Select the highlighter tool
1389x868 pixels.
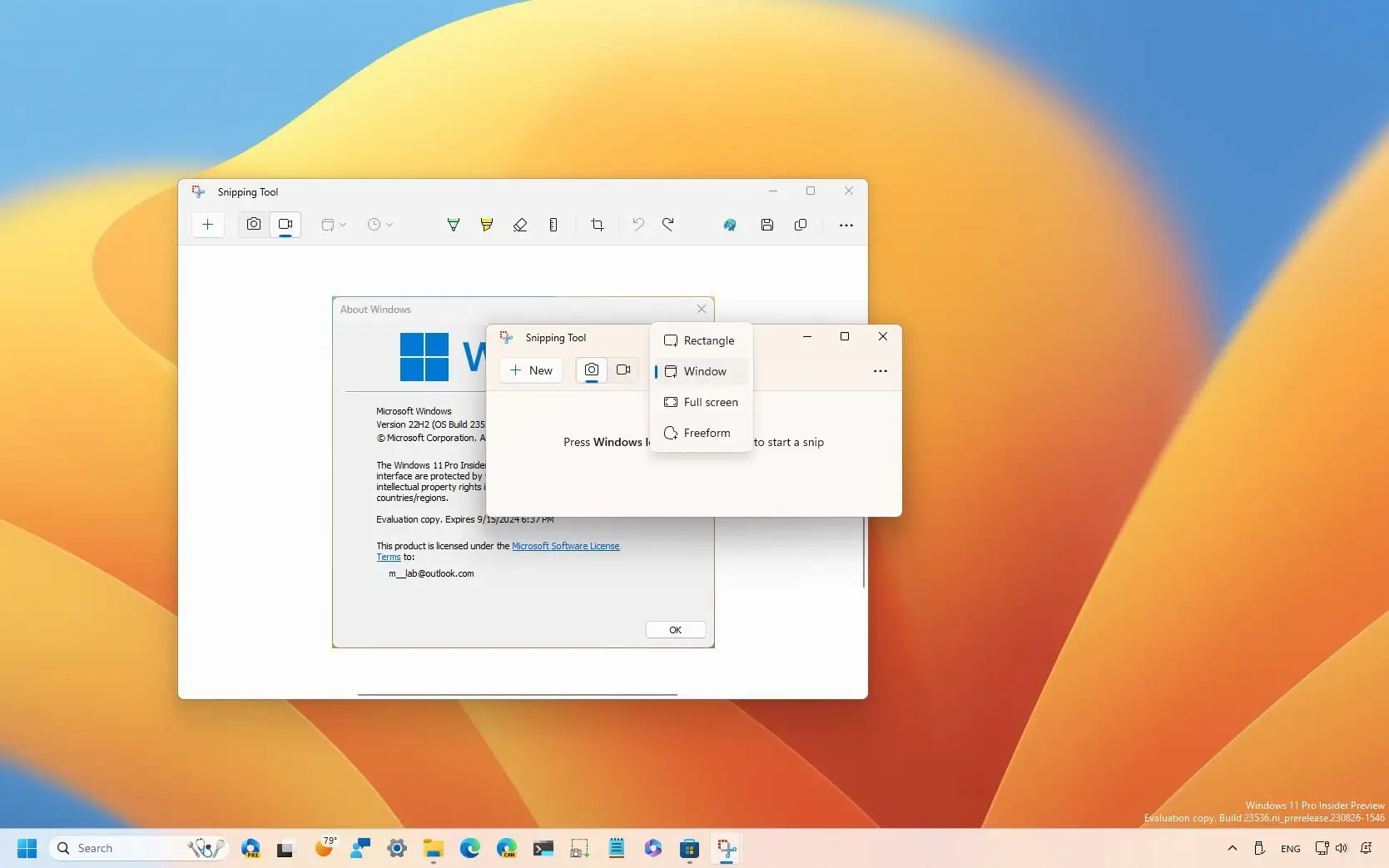pyautogui.click(x=487, y=225)
